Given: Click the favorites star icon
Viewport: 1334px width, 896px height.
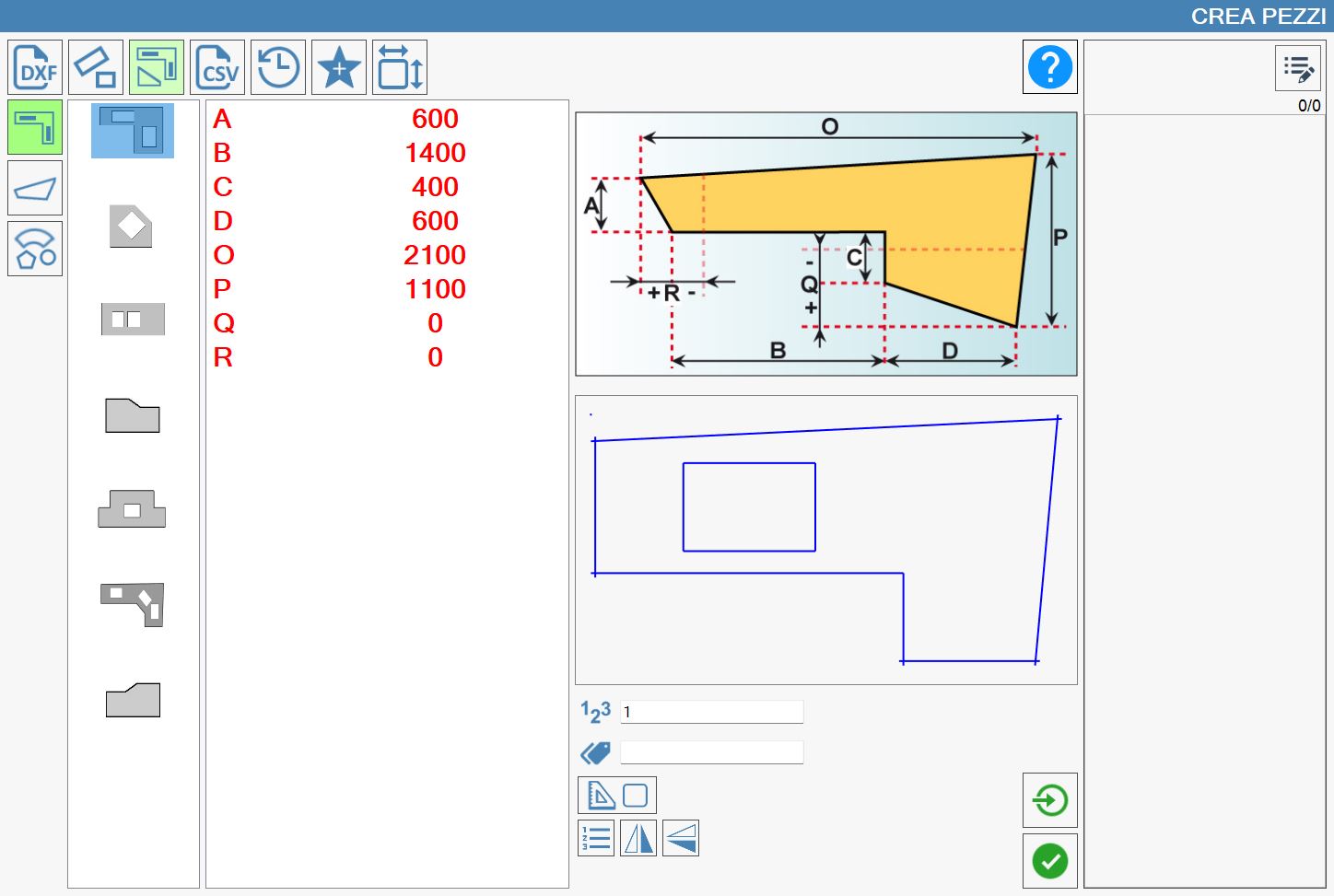Looking at the screenshot, I should [x=339, y=67].
